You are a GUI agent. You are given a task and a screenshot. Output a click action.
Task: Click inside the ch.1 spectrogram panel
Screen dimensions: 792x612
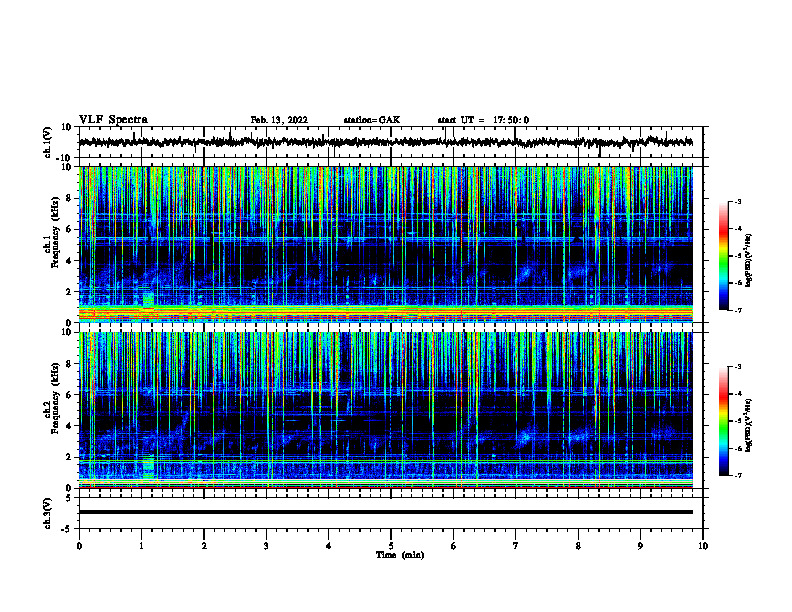[x=385, y=244]
